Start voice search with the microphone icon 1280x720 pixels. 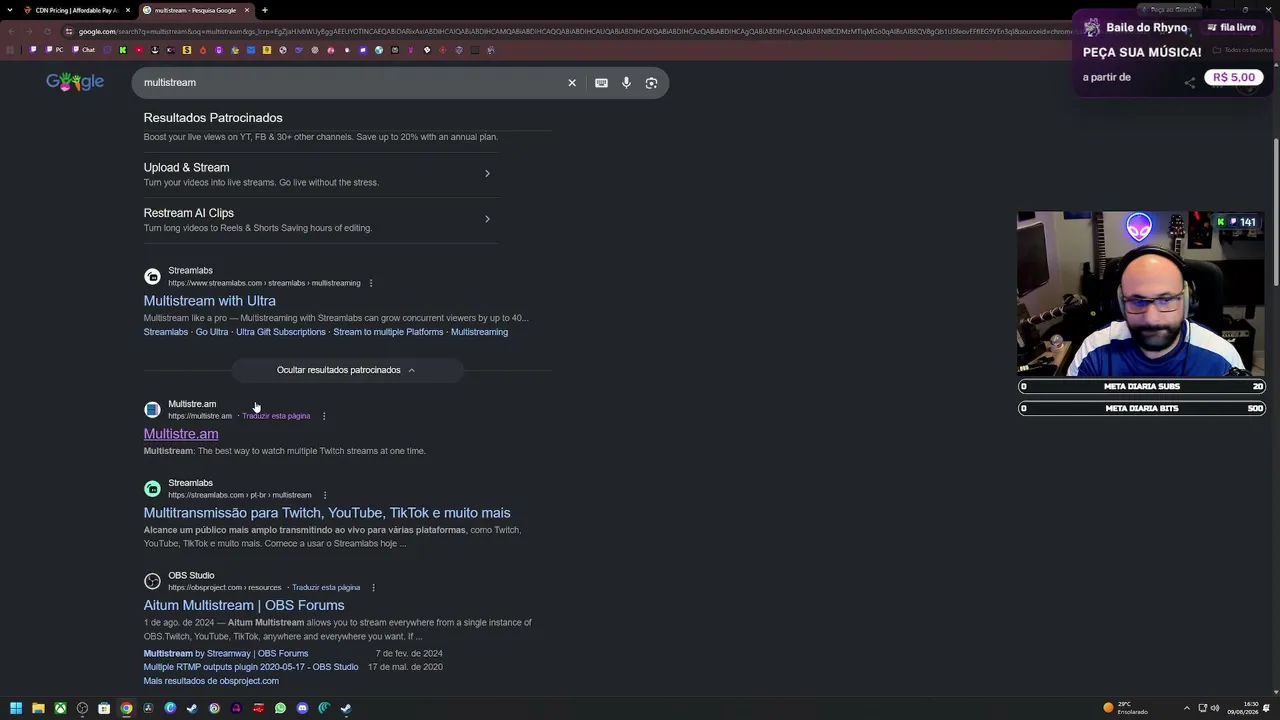pyautogui.click(x=626, y=83)
